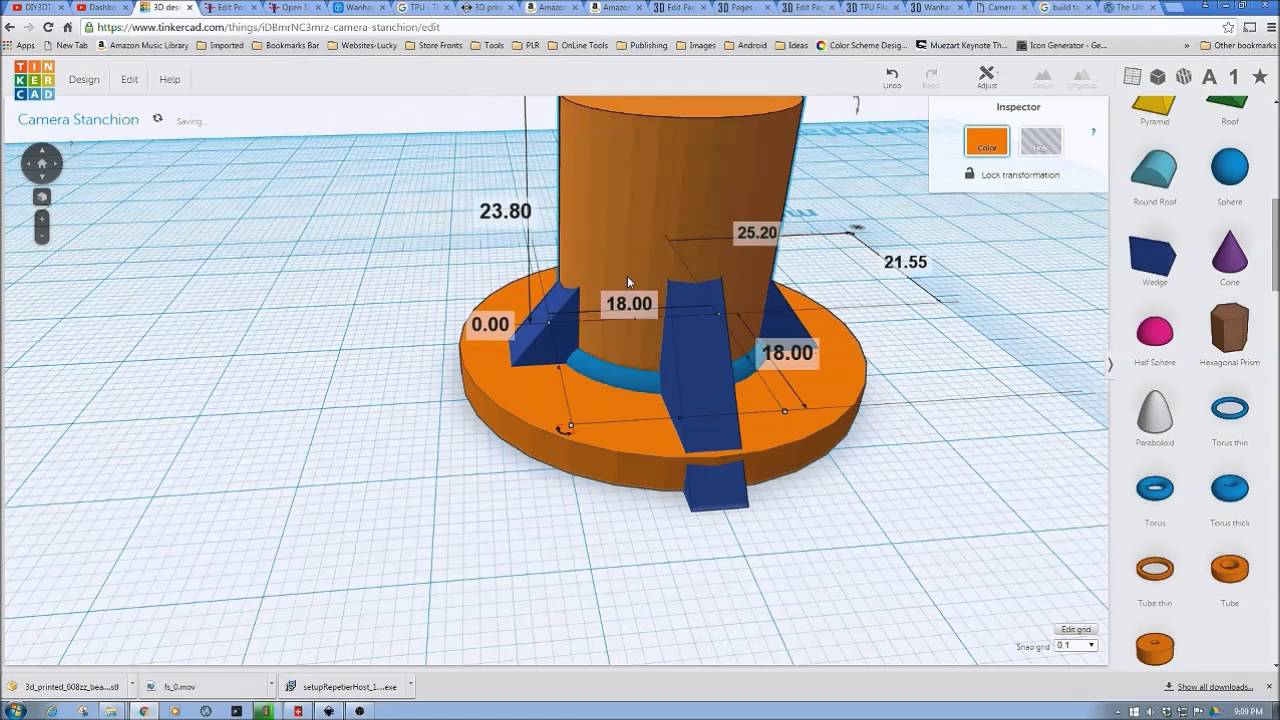Screen dimensions: 1280x720
Task: Pick the Tube thin shape
Action: pos(1155,569)
